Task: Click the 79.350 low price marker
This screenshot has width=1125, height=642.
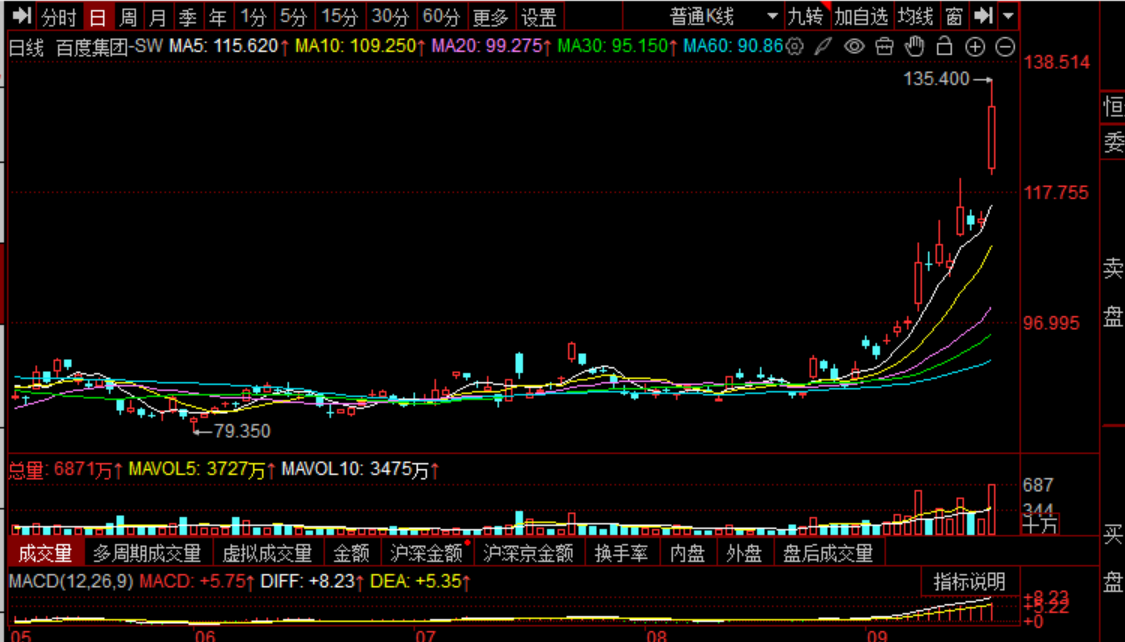Action: [x=242, y=431]
